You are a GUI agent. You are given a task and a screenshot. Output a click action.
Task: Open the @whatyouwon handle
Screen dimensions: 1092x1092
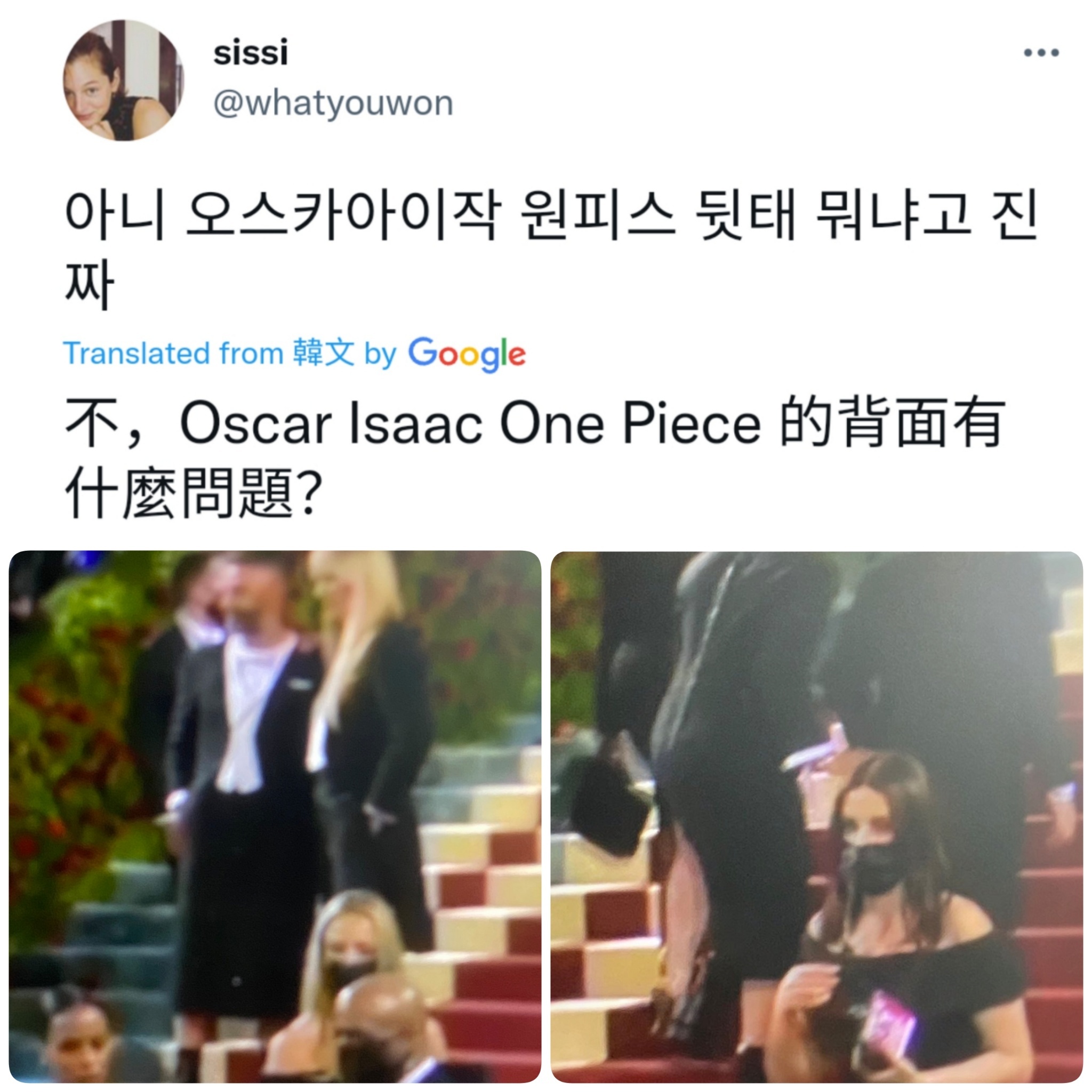pyautogui.click(x=333, y=103)
